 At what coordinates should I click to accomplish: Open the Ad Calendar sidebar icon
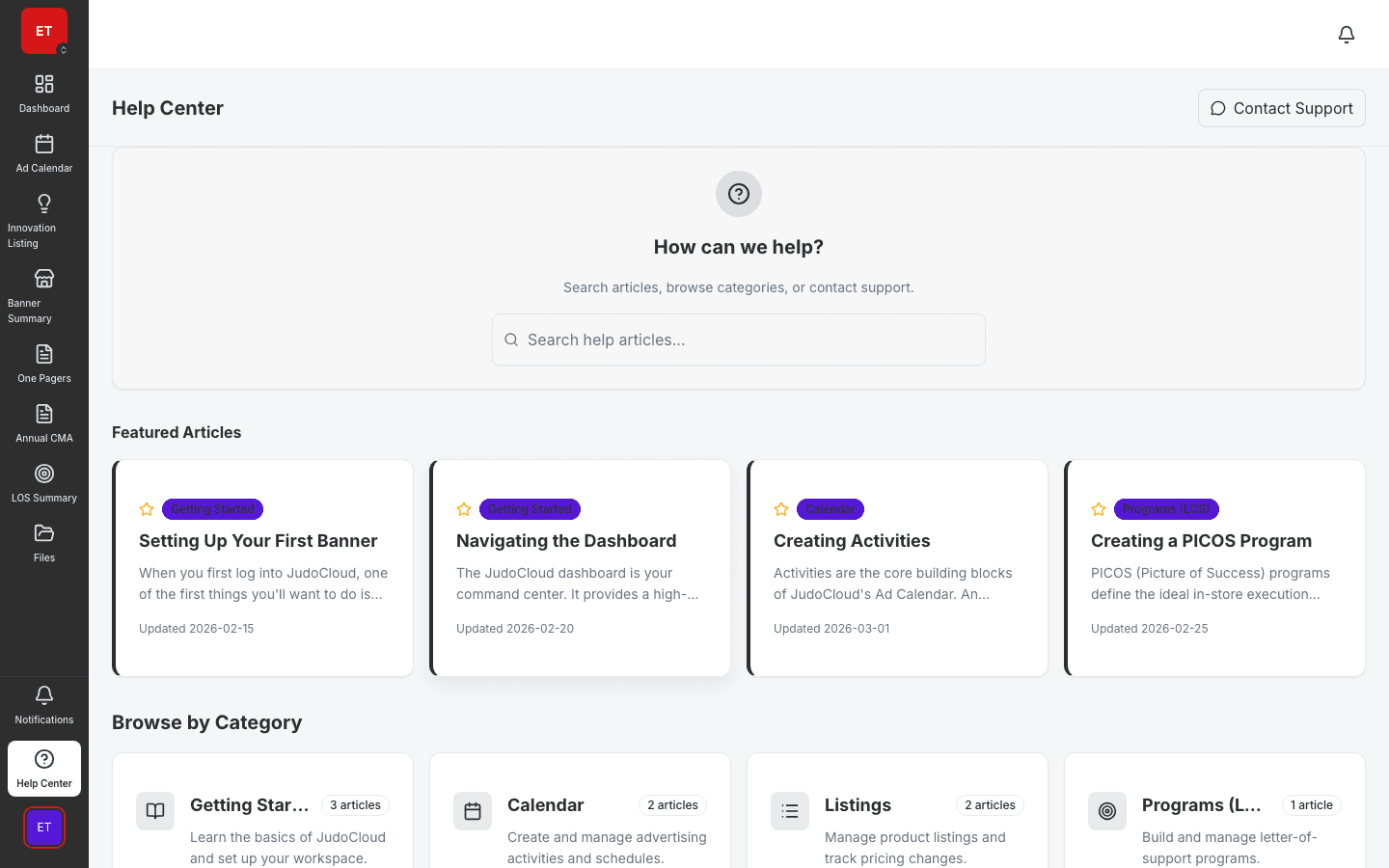(x=44, y=144)
